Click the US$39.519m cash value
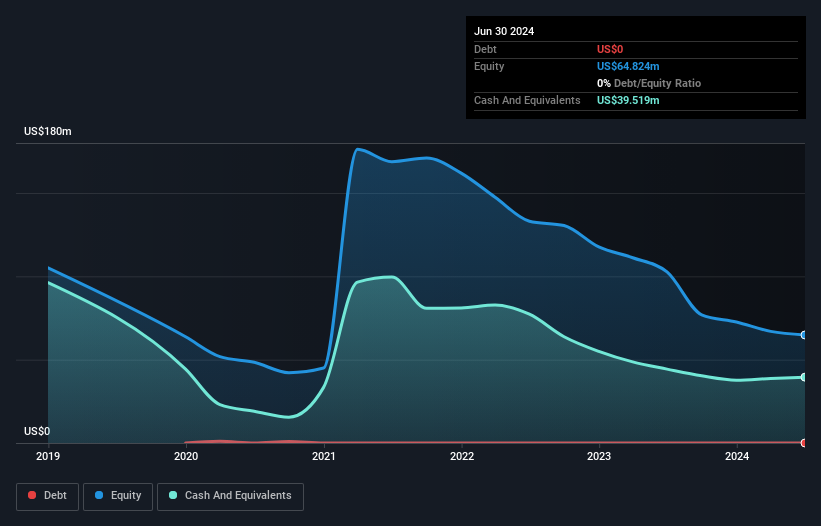Image resolution: width=821 pixels, height=526 pixels. click(x=628, y=100)
